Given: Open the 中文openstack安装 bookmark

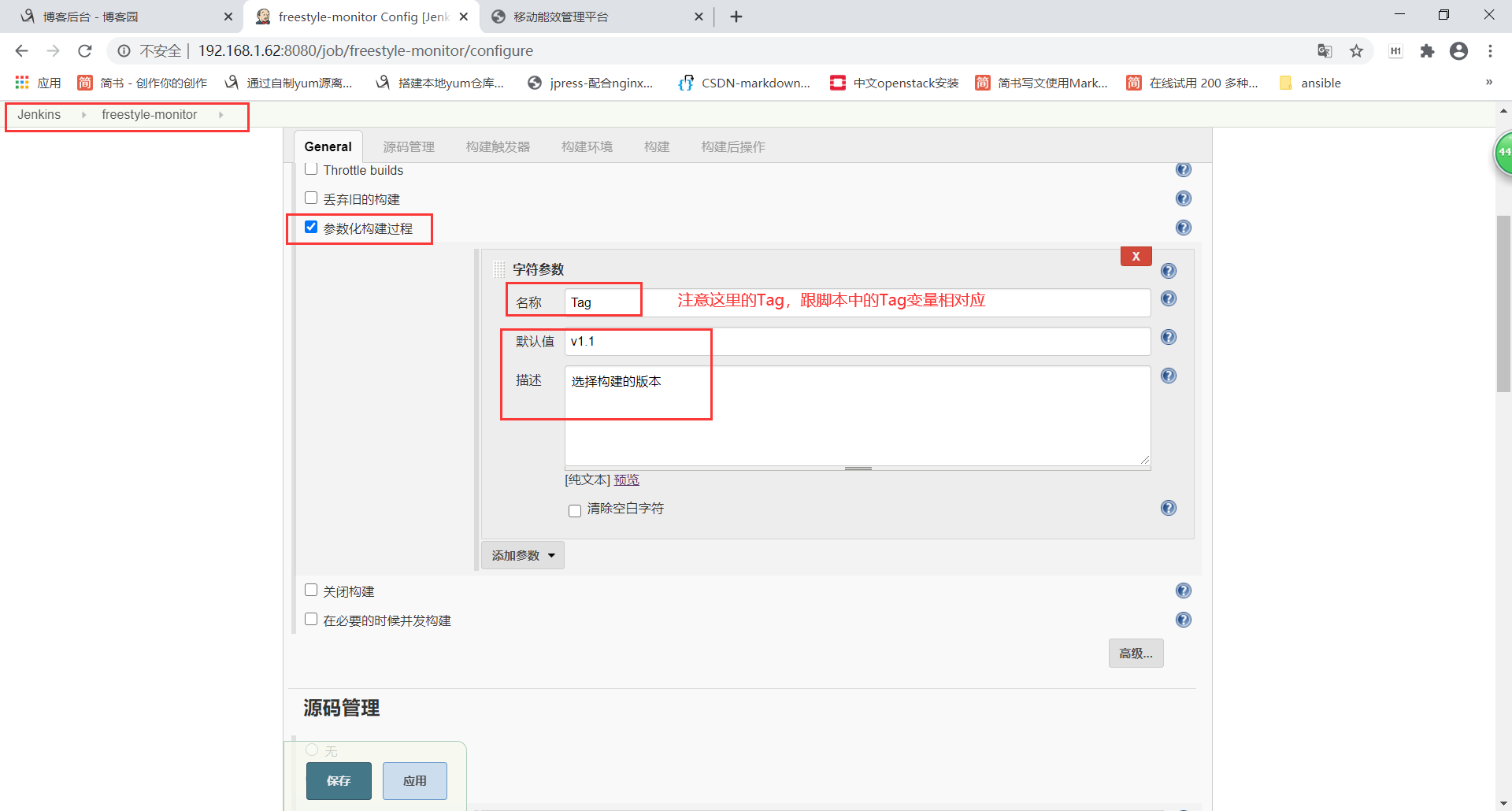Looking at the screenshot, I should click(x=895, y=83).
